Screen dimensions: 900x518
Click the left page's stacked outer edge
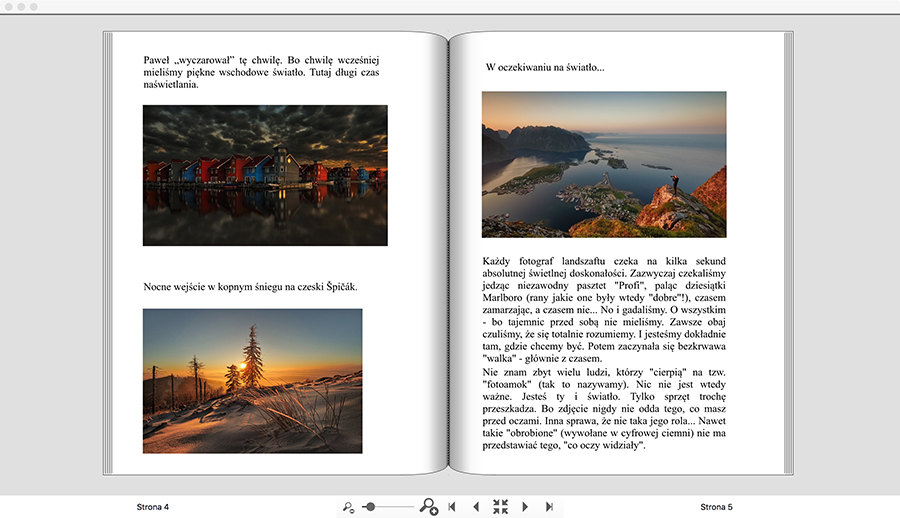(x=107, y=250)
